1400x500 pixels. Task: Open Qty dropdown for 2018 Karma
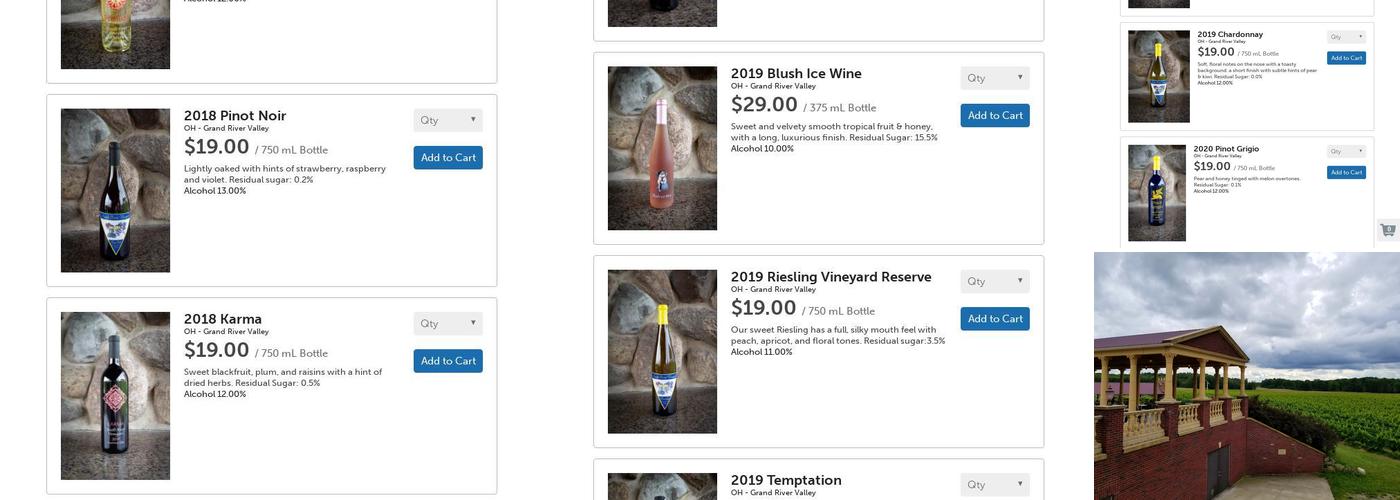click(x=448, y=323)
